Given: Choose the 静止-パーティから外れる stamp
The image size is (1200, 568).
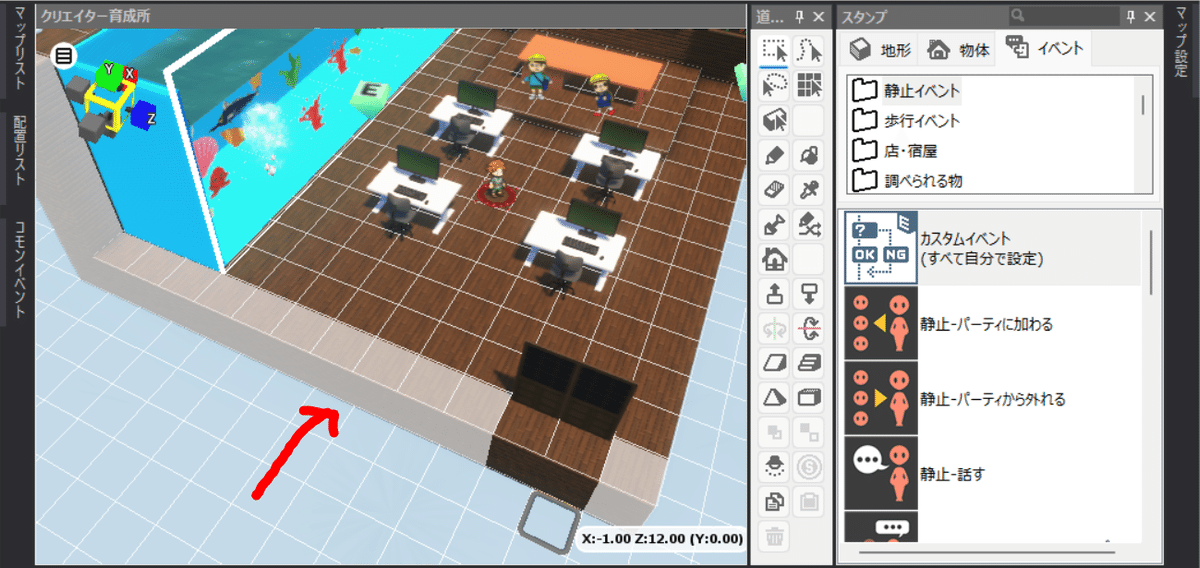Looking at the screenshot, I should [993, 398].
